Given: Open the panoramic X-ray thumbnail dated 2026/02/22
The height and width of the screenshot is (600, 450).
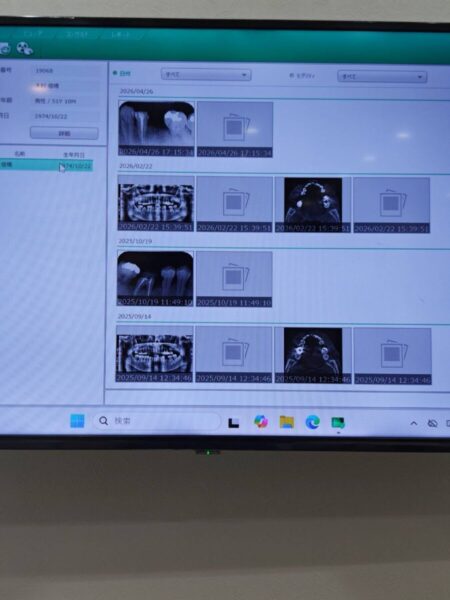Looking at the screenshot, I should (x=155, y=203).
